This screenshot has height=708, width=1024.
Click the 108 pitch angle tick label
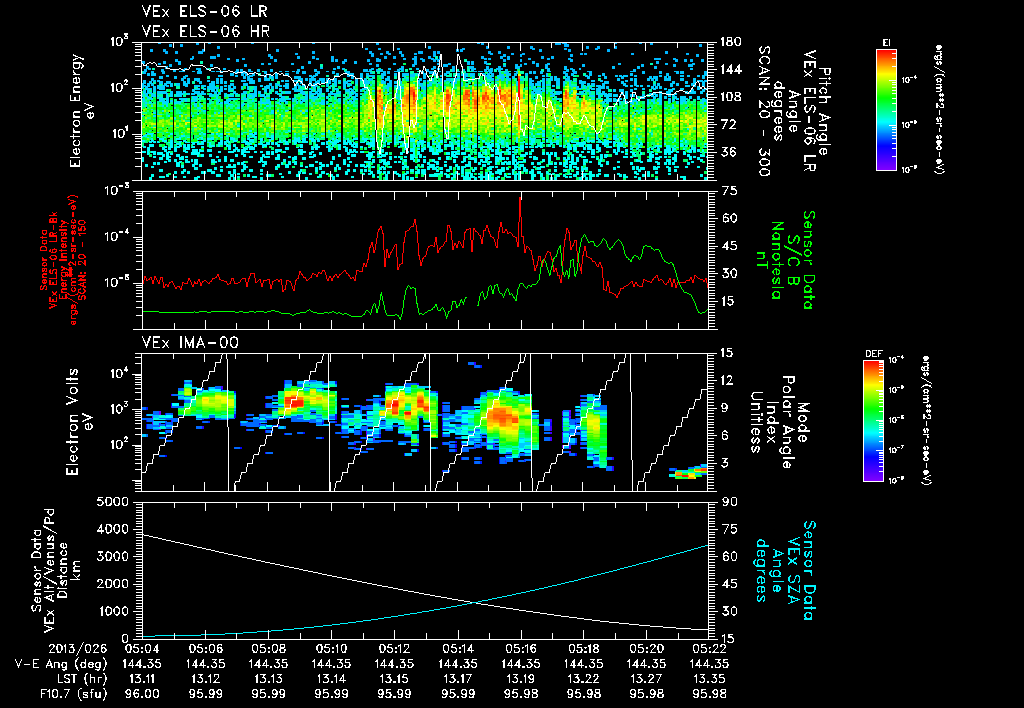tap(731, 97)
